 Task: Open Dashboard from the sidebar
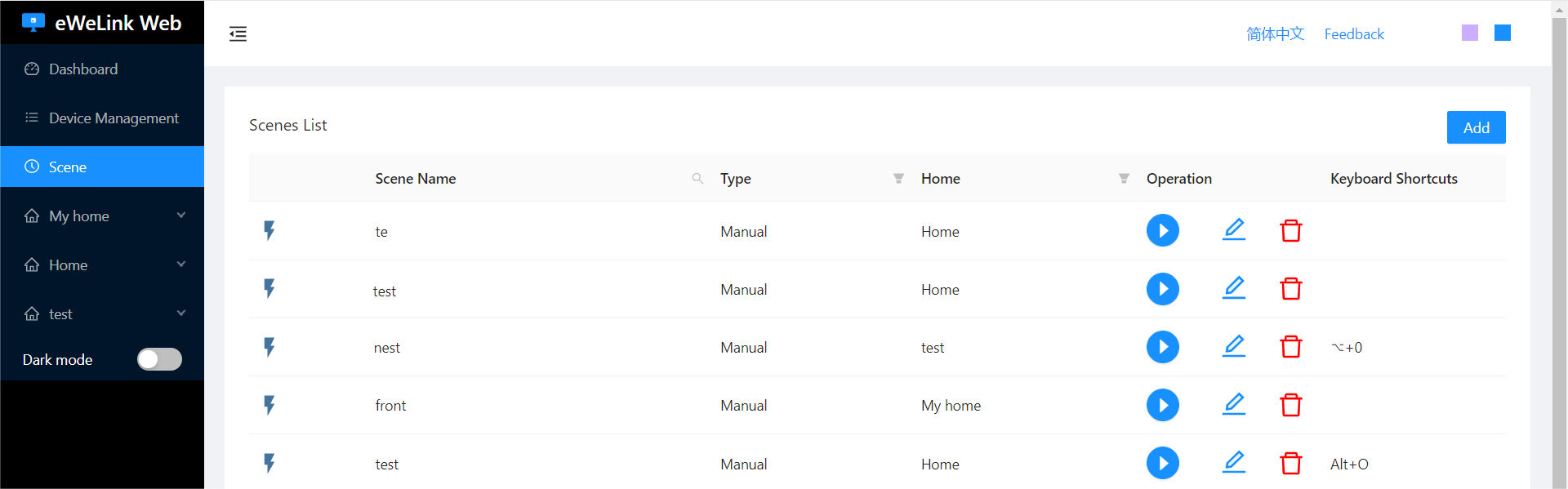click(x=82, y=69)
